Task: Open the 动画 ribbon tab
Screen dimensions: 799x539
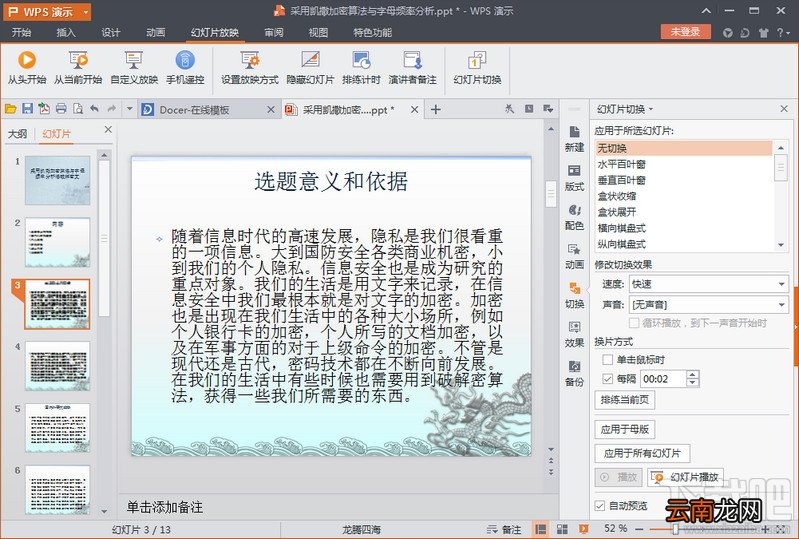Action: 155,32
